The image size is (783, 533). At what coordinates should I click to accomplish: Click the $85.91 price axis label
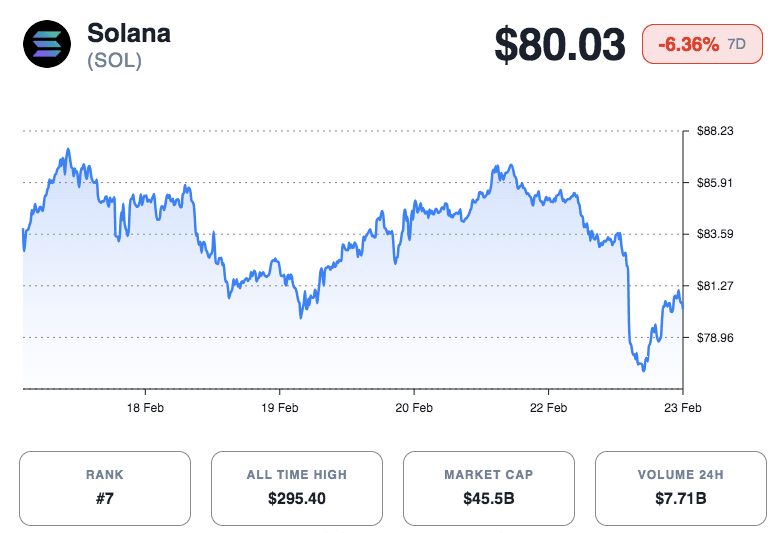pyautogui.click(x=715, y=182)
